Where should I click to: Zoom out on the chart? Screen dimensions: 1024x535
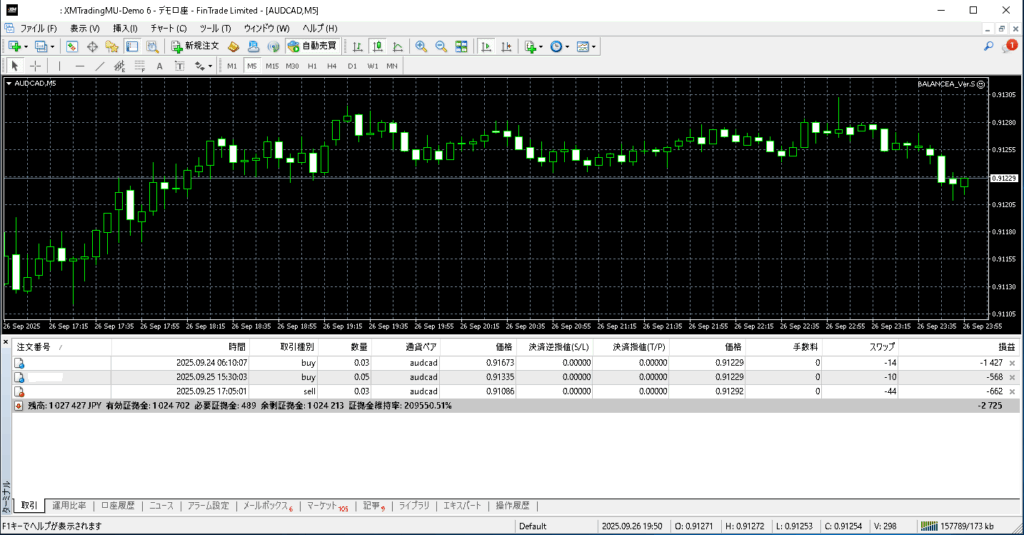coord(441,46)
